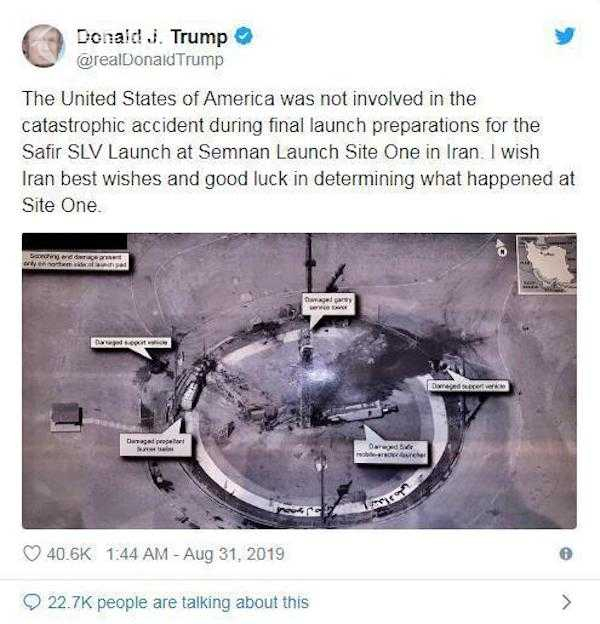Click the blue verified checkmark badge
Viewport: 600px width, 624px height.
(243, 36)
